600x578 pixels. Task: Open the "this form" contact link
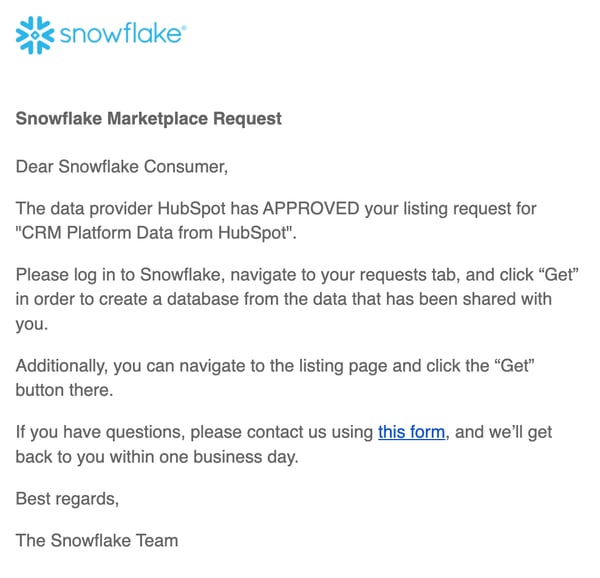411,432
